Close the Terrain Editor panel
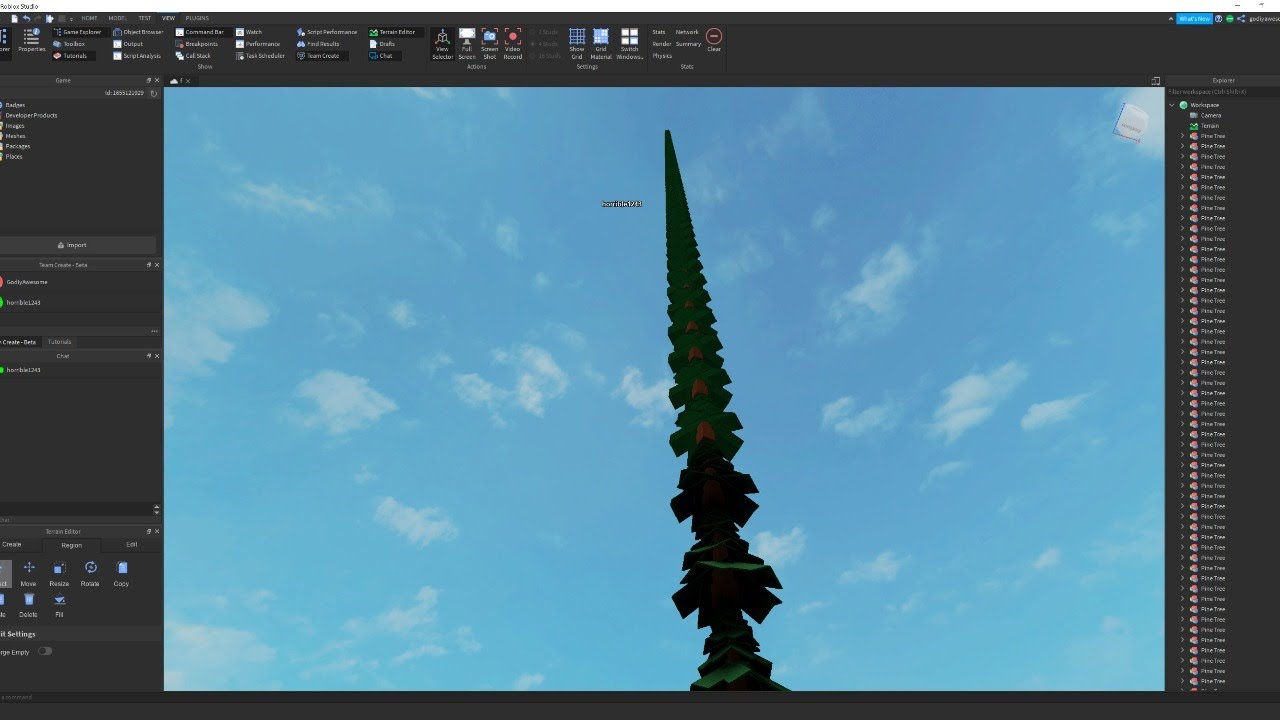Viewport: 1280px width, 720px height. (157, 532)
